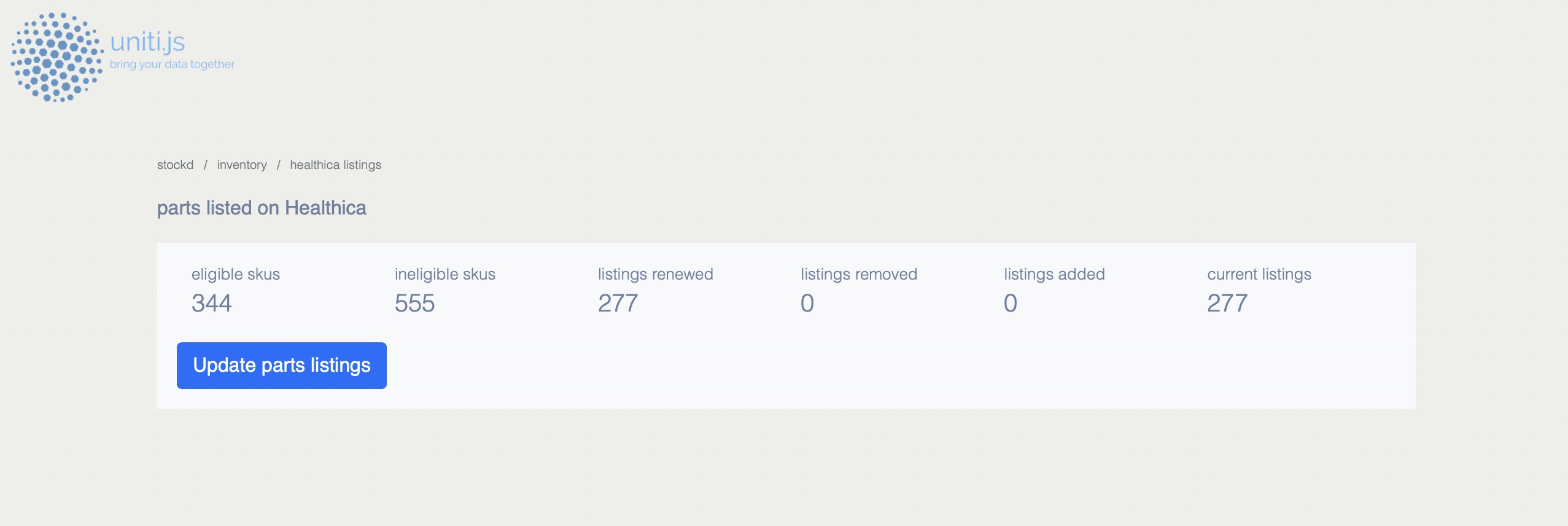Select the eligible skus label
1568x526 pixels.
pyautogui.click(x=236, y=274)
